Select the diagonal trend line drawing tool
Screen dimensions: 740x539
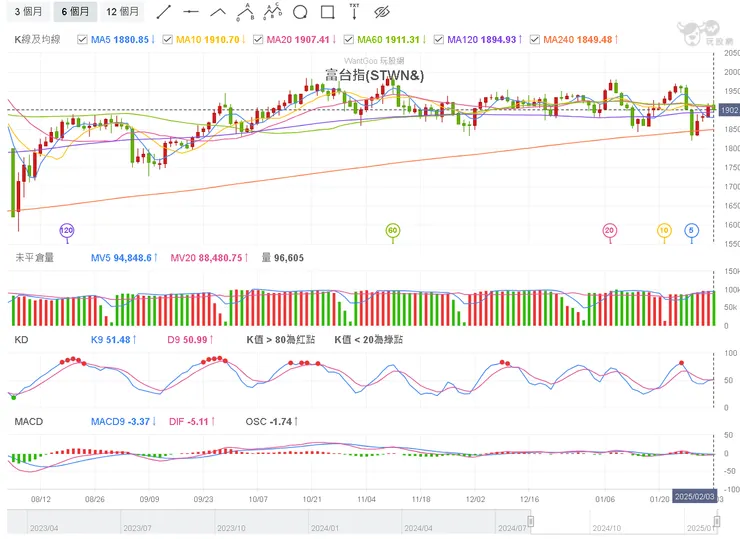164,12
